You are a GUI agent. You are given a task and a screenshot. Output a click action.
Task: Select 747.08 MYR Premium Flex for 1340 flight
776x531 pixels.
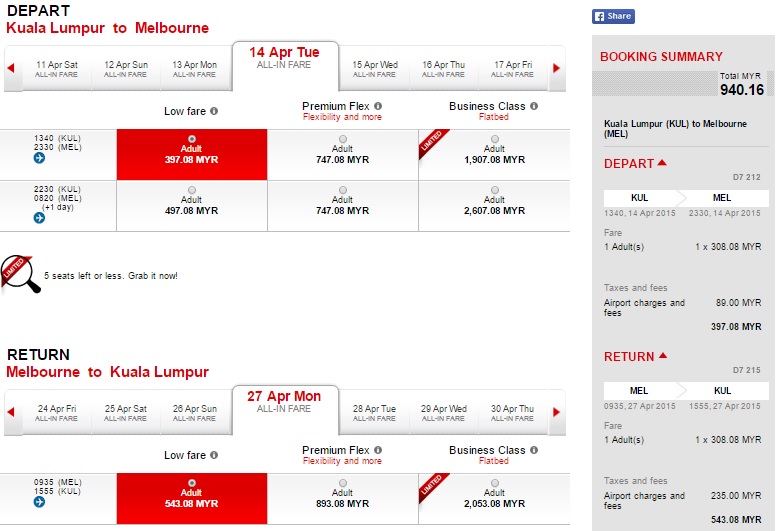(x=342, y=139)
